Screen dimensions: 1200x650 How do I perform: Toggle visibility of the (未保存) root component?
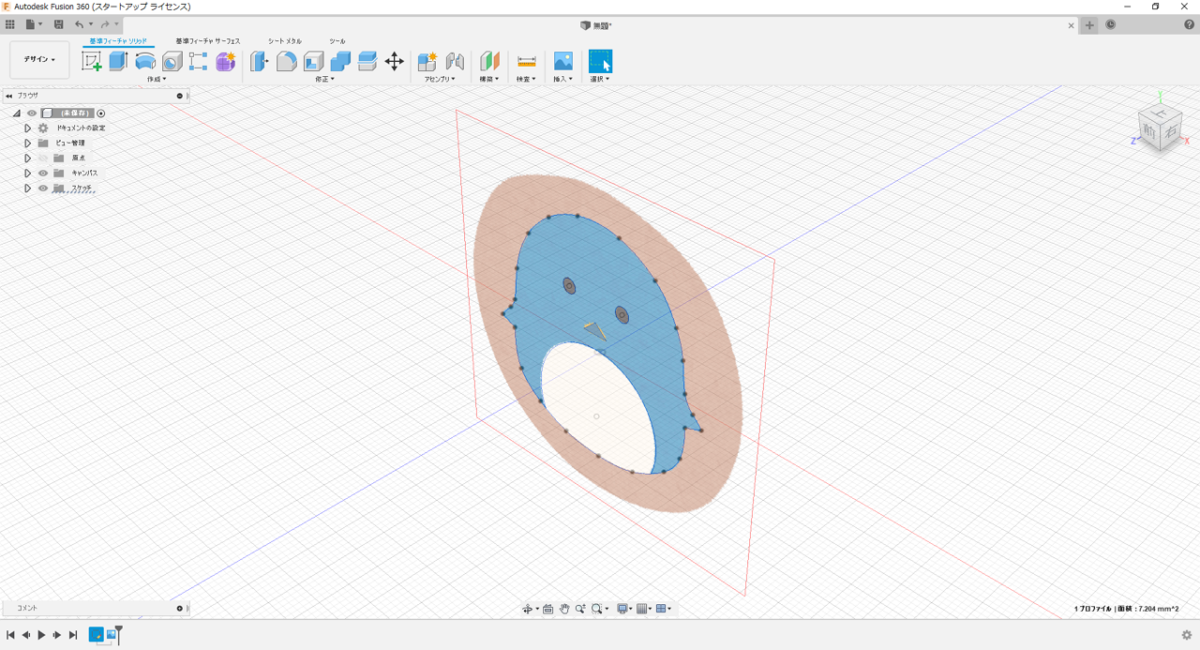click(31, 113)
